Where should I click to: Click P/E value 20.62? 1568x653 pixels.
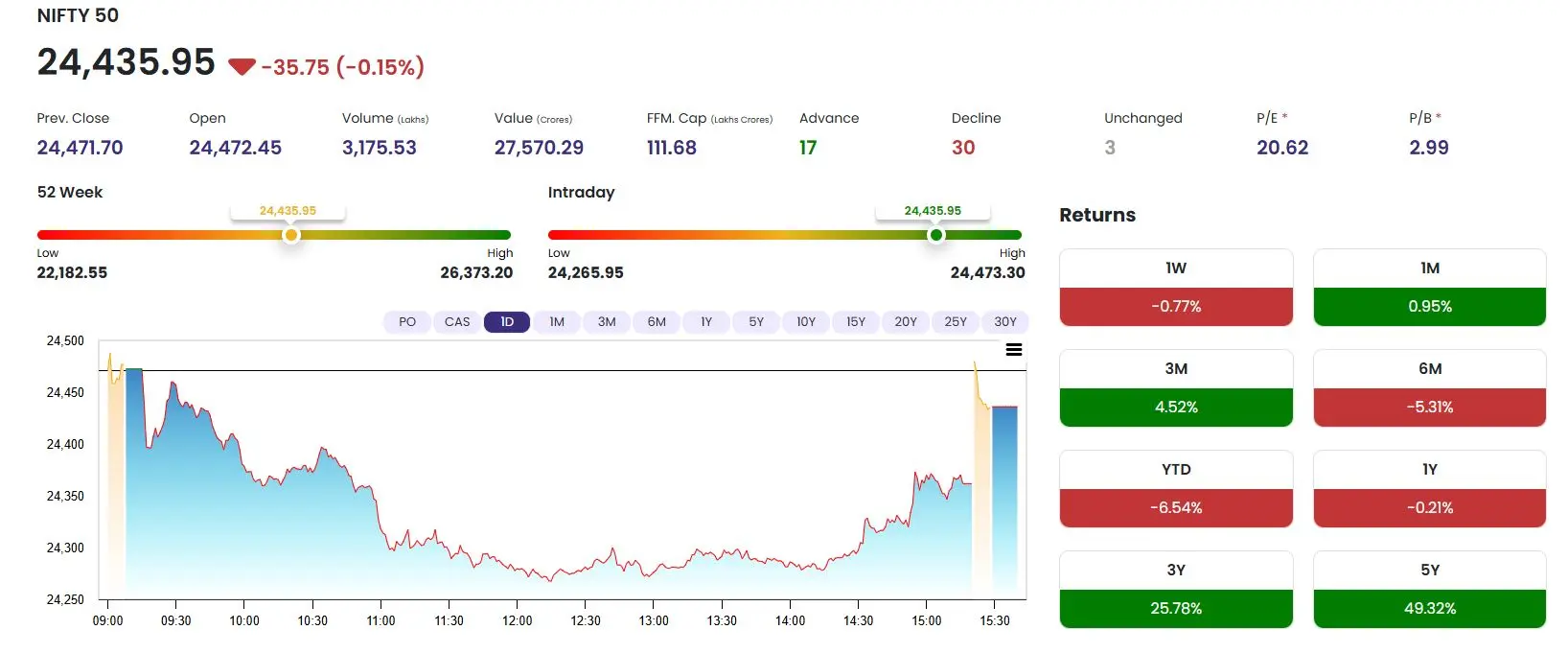(1282, 148)
